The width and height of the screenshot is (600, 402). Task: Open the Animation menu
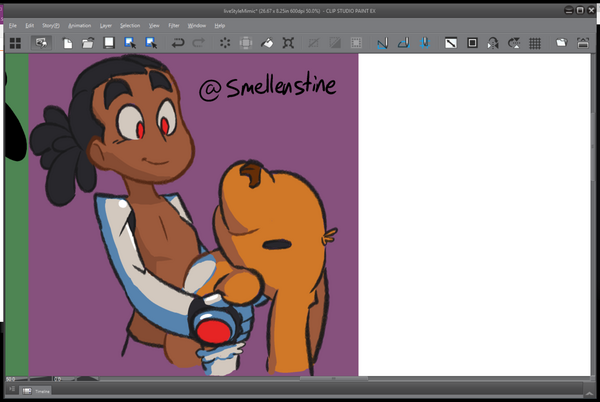(x=80, y=25)
